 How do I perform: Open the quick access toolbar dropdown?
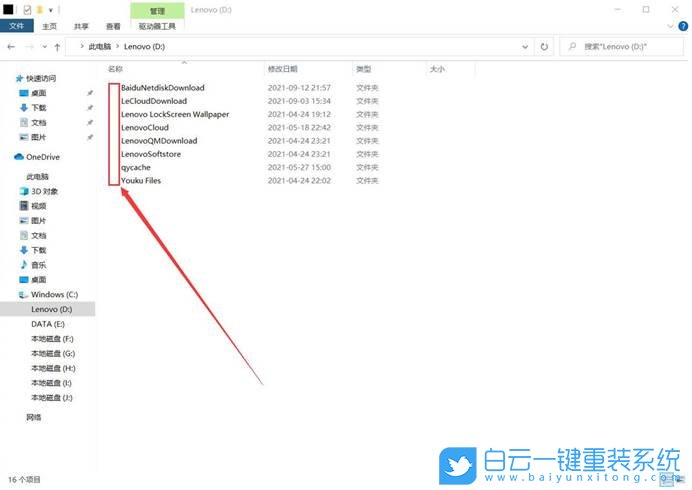pos(51,10)
